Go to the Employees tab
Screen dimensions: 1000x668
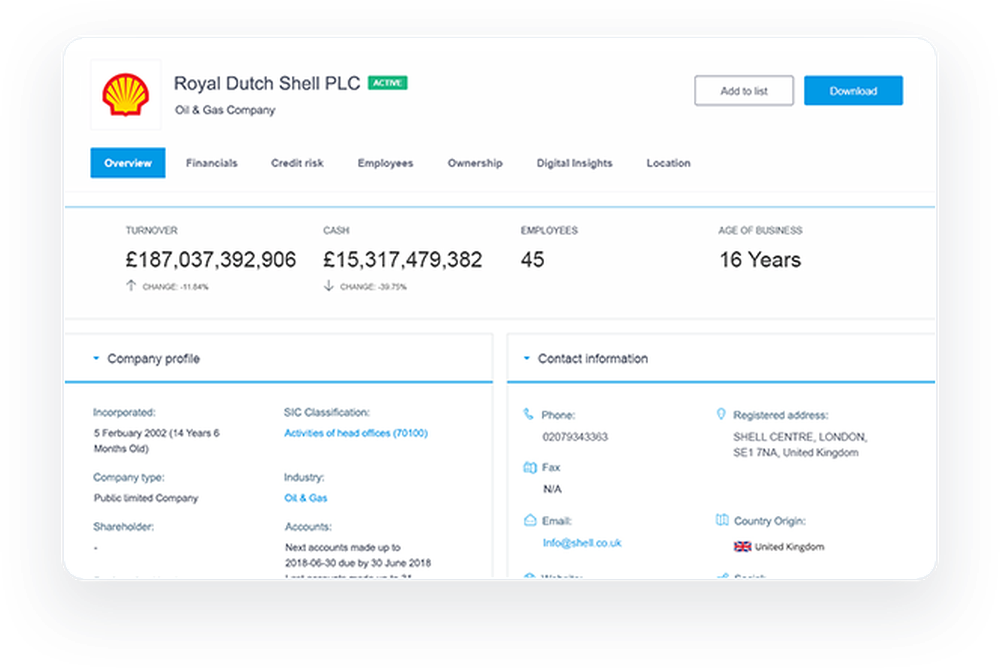385,163
